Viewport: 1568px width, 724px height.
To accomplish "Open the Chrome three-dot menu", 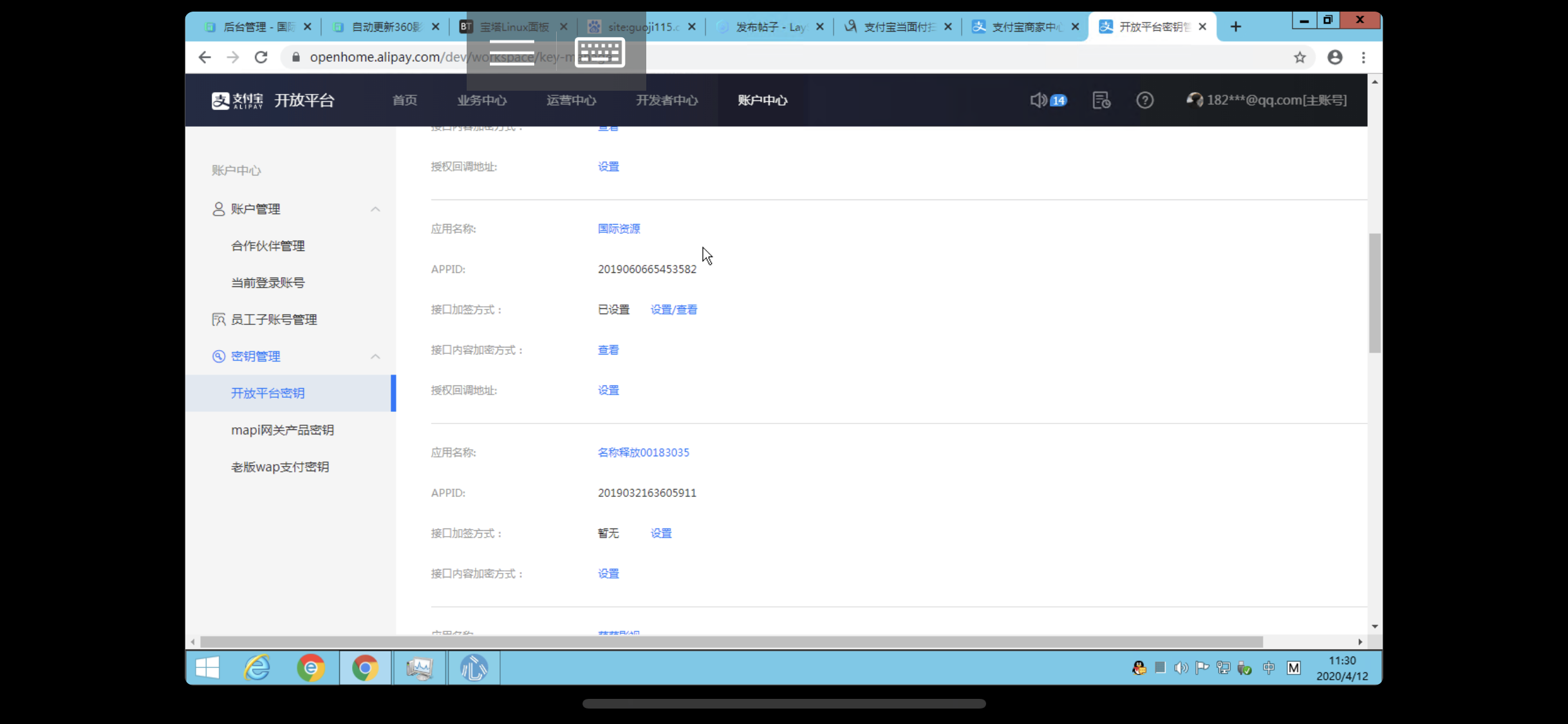I will [1363, 57].
